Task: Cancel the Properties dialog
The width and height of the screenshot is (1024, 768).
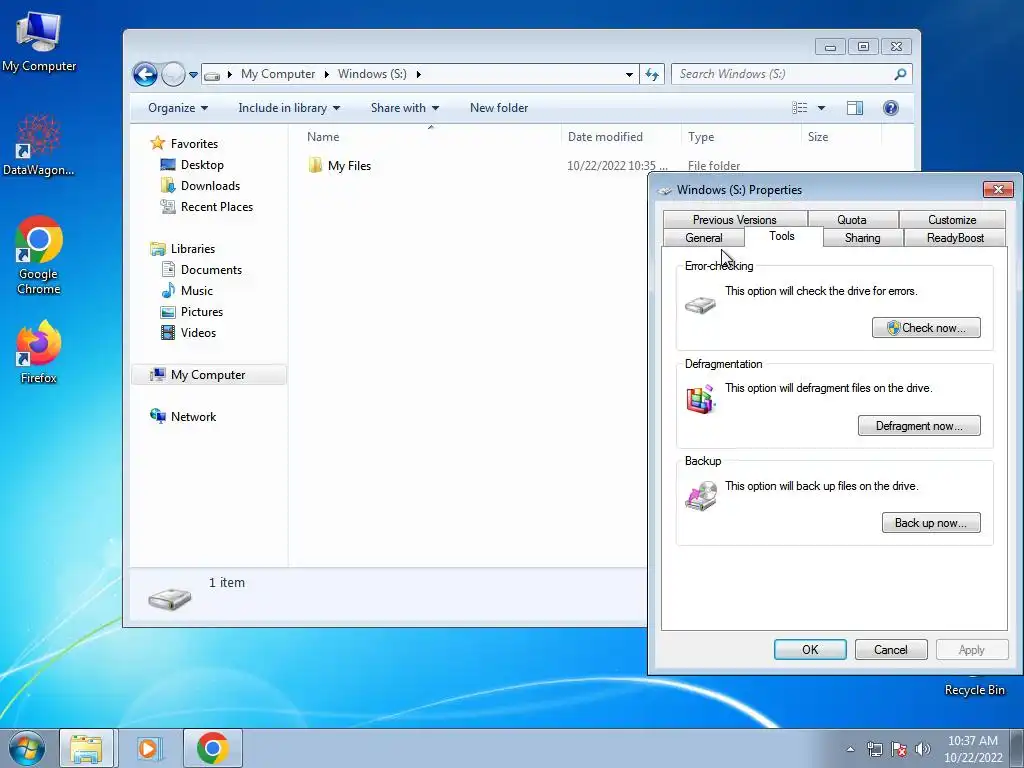Action: [x=891, y=650]
